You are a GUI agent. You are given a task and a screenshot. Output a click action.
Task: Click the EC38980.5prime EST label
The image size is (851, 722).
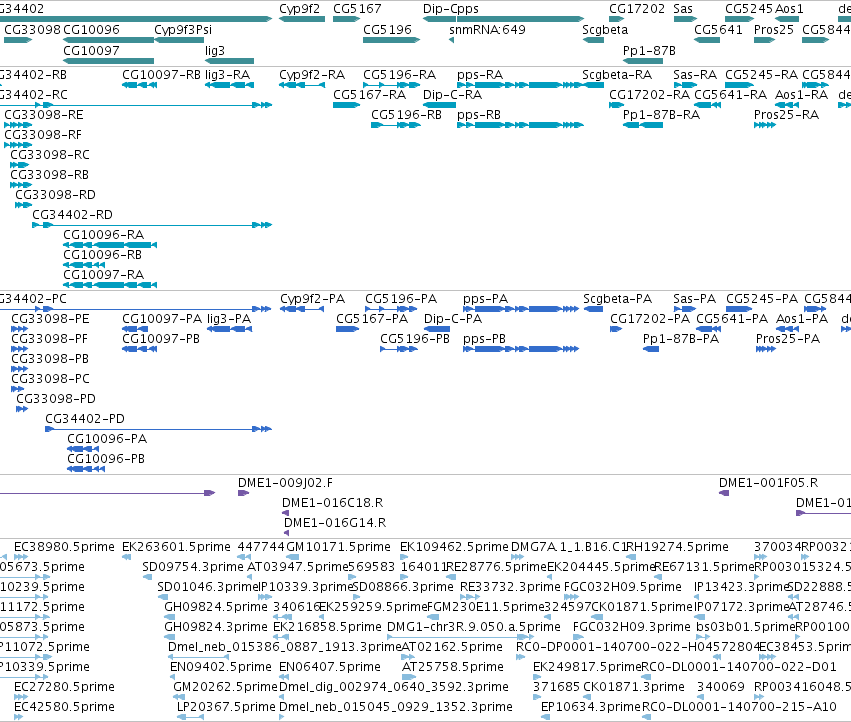(64, 547)
